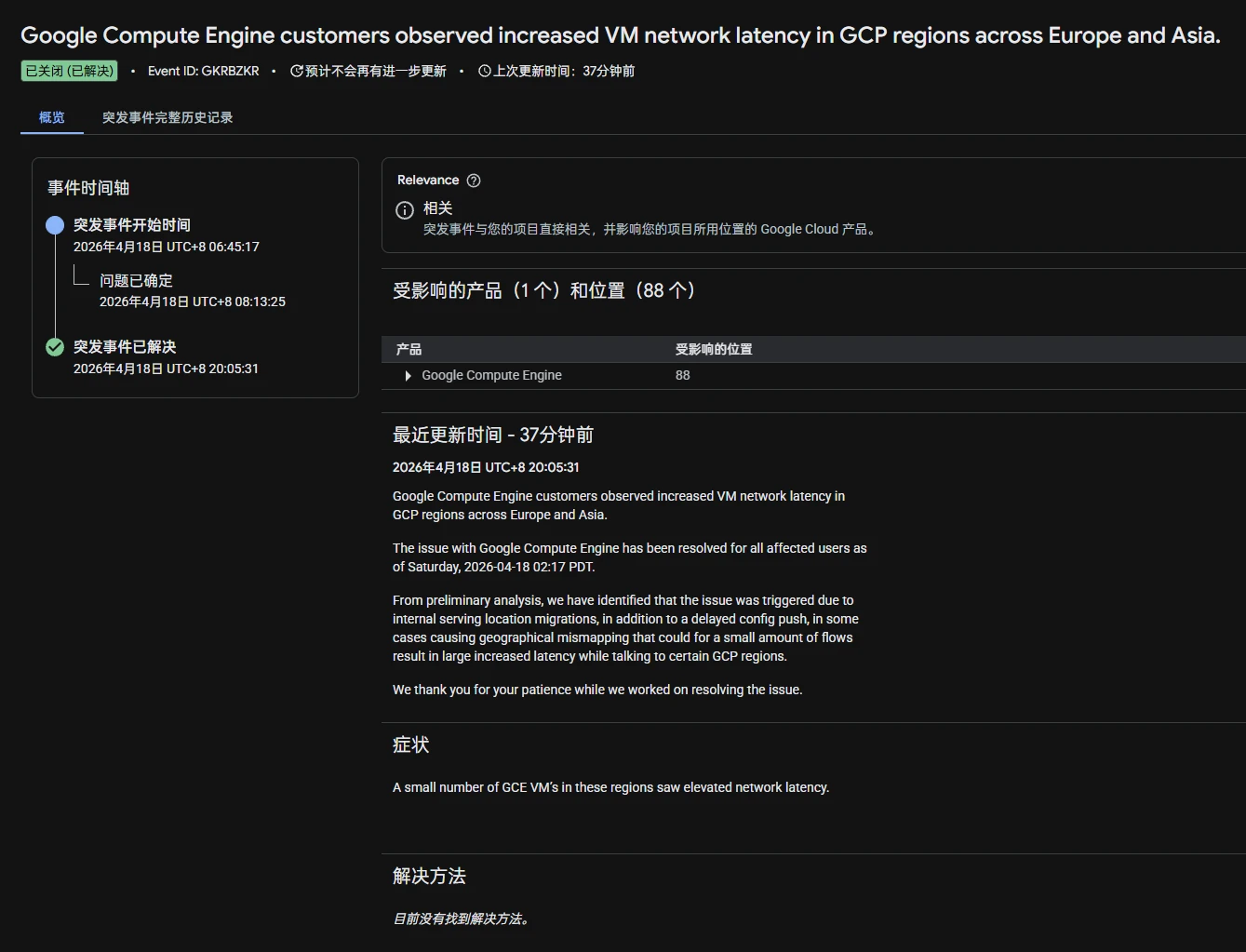Image resolution: width=1246 pixels, height=952 pixels.
Task: Click the Relevance help question-mark icon
Action: pos(474,181)
